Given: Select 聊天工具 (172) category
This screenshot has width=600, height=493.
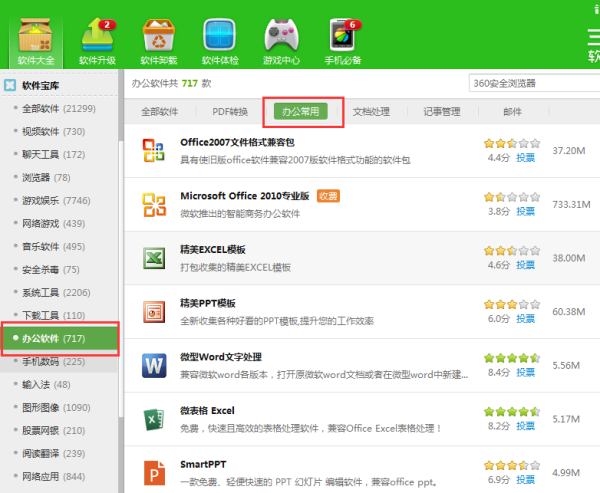Looking at the screenshot, I should (x=59, y=155).
